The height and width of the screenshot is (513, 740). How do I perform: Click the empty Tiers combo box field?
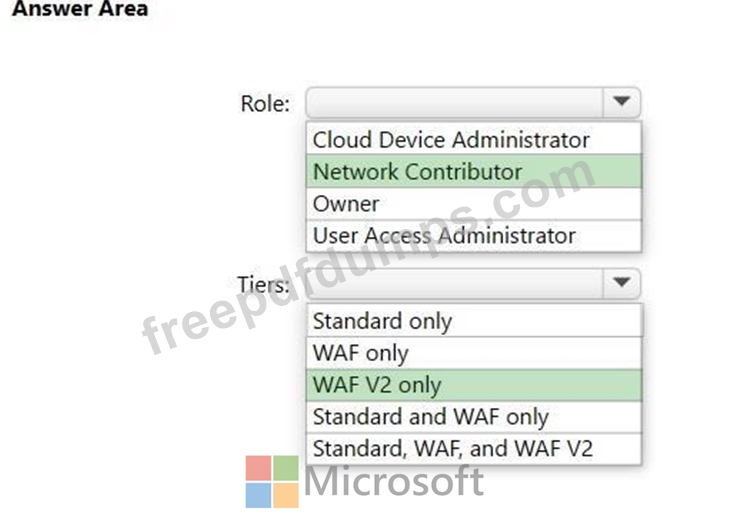pos(455,284)
